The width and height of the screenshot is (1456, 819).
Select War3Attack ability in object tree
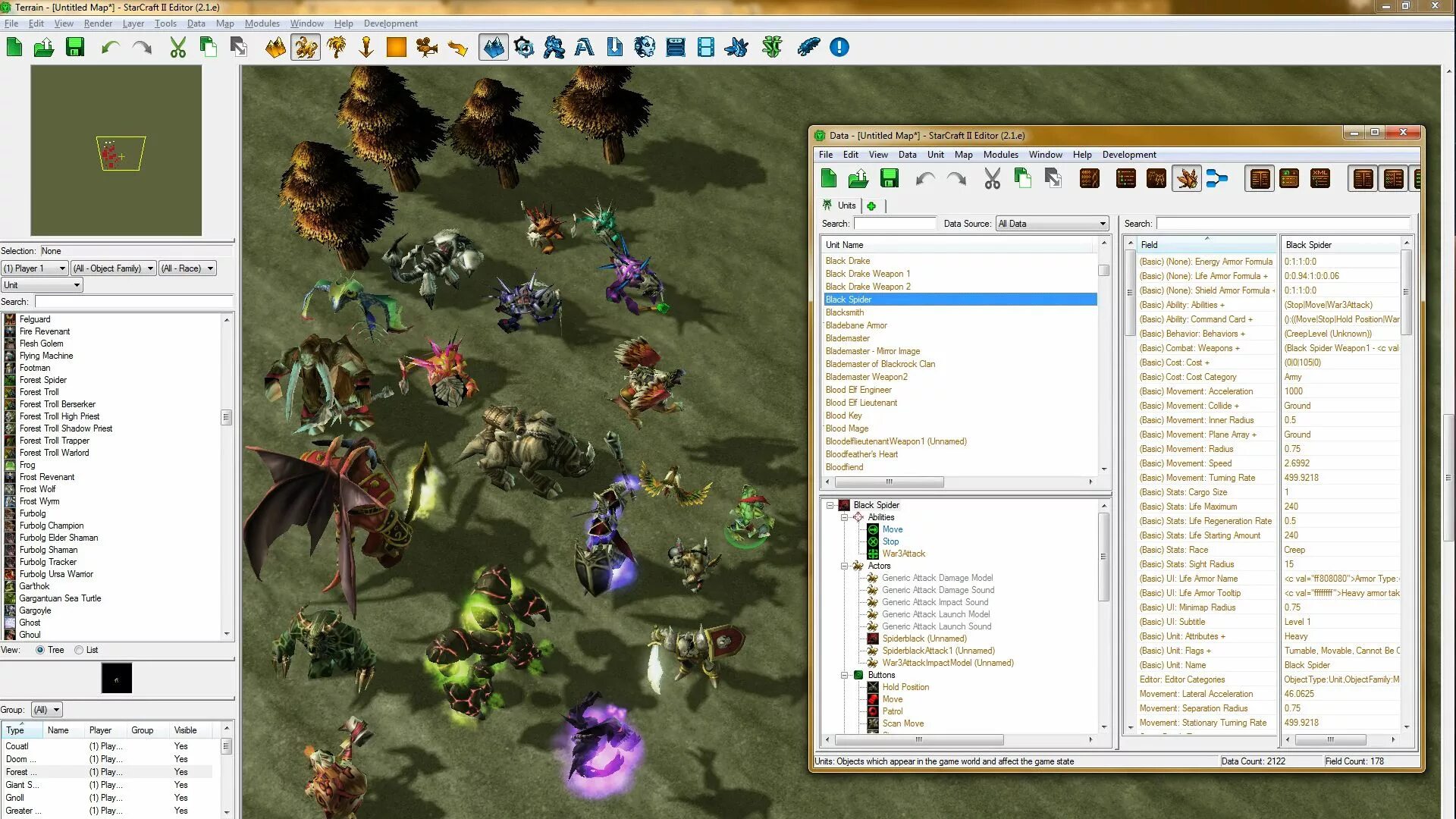(903, 554)
